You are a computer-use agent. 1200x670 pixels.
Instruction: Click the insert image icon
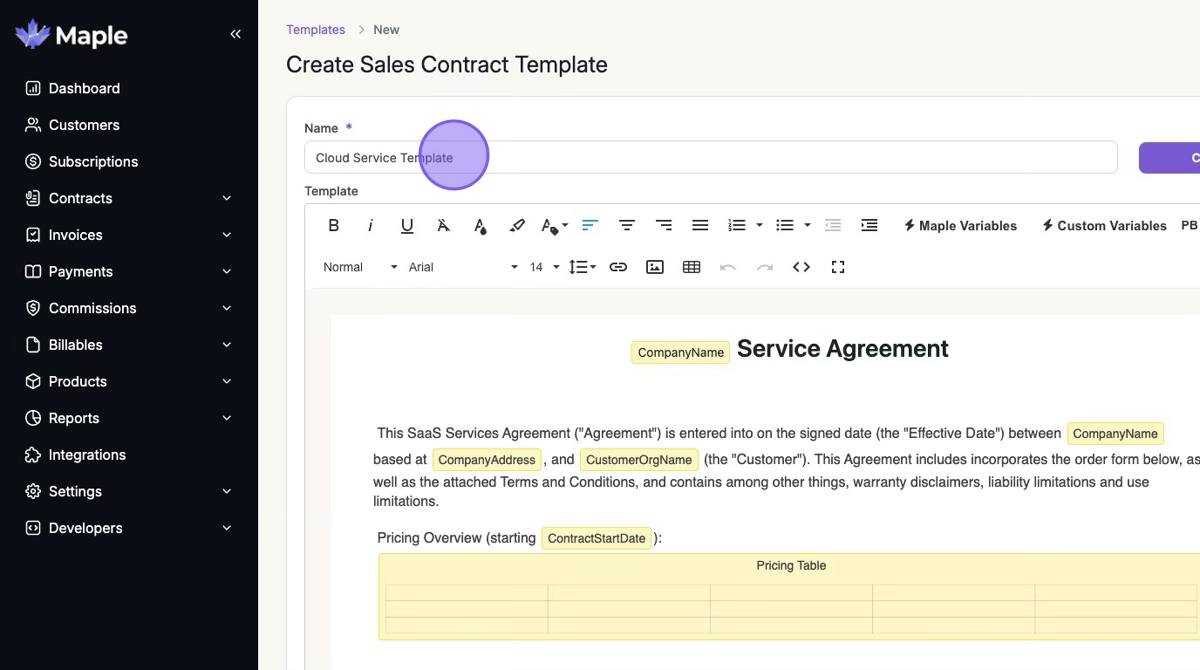click(x=655, y=267)
